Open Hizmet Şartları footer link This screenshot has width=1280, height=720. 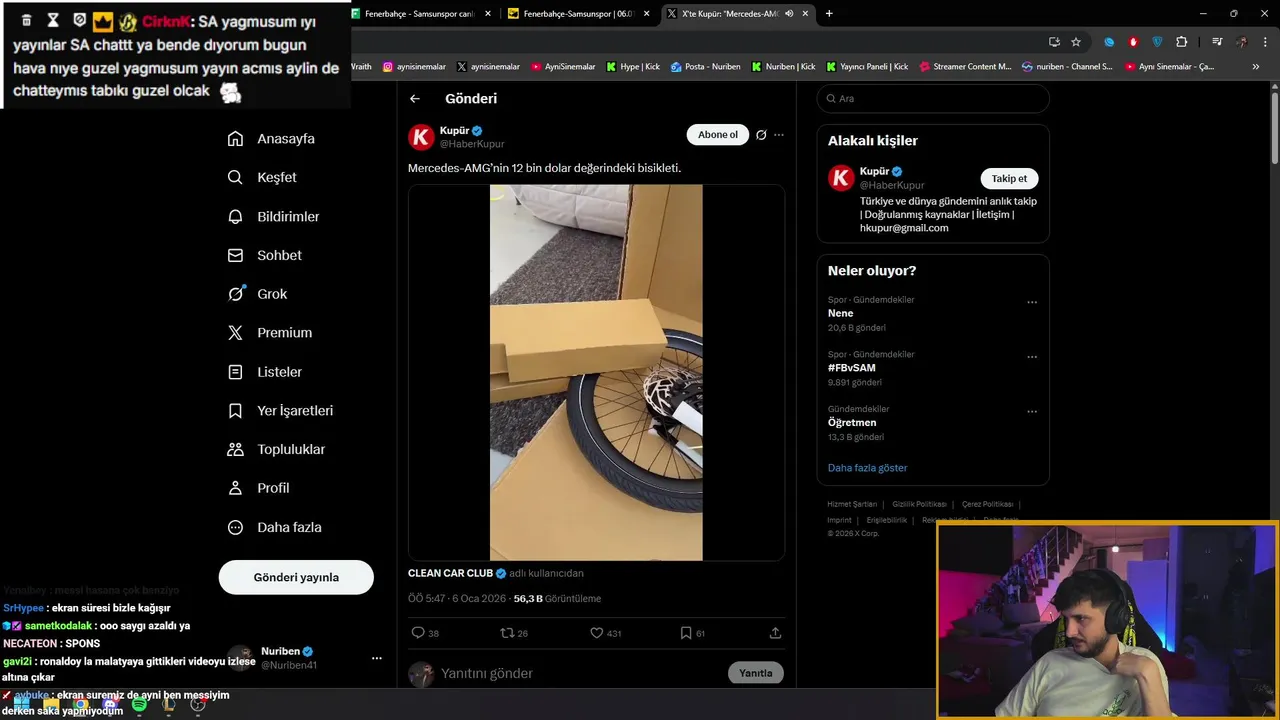click(852, 504)
